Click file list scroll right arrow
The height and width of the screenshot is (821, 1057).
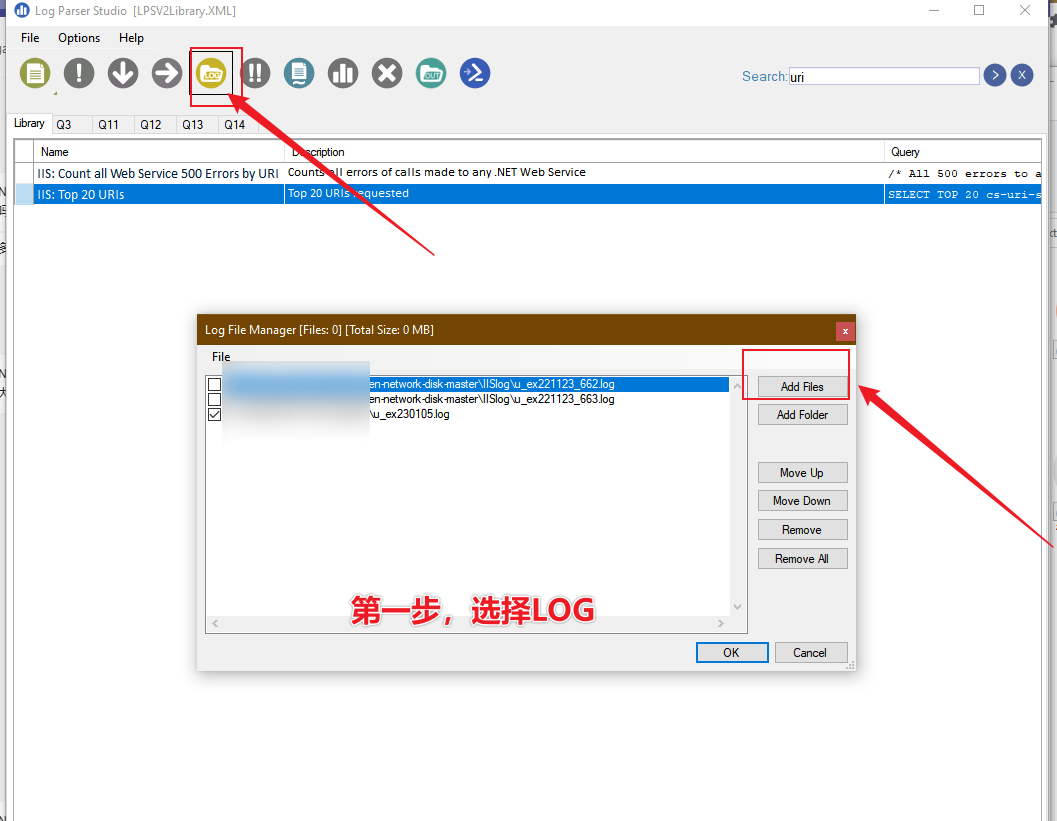tap(721, 624)
